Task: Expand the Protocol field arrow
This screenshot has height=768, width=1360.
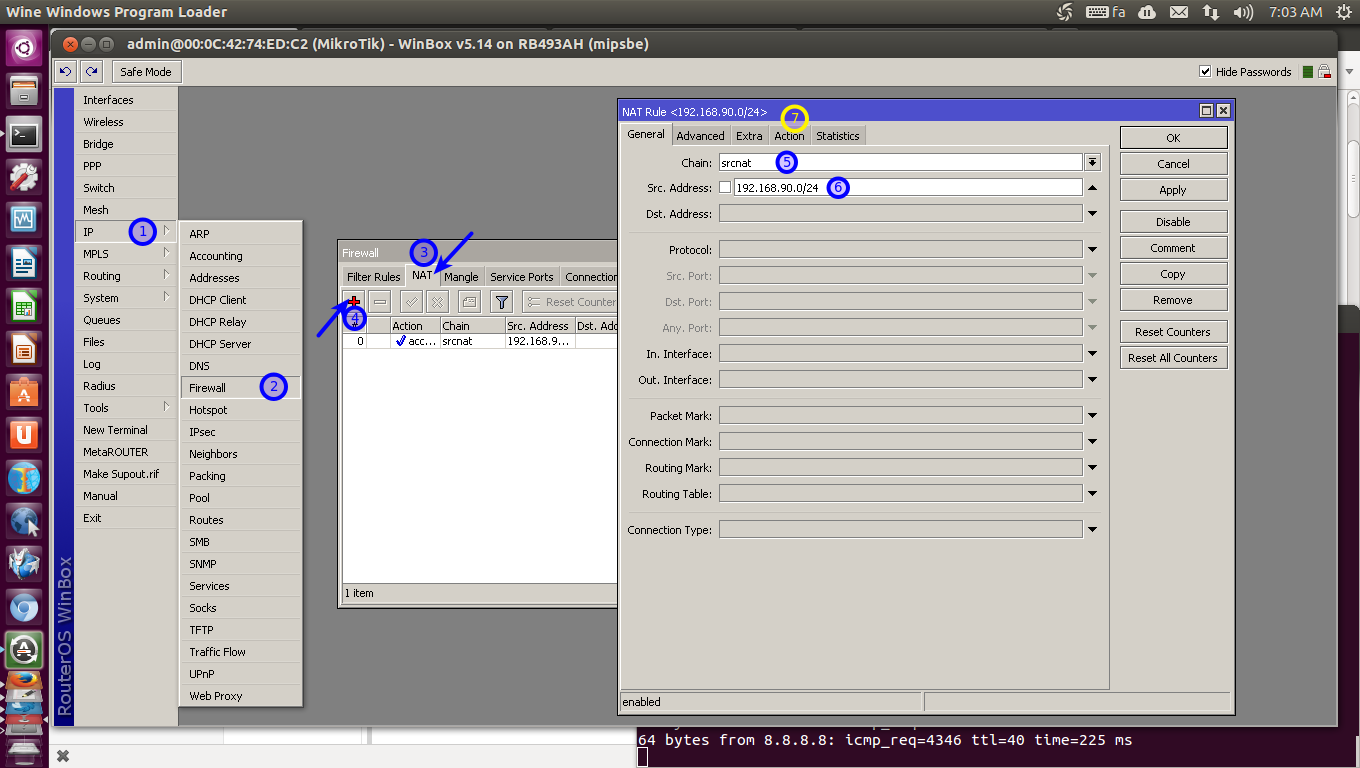Action: (1093, 250)
